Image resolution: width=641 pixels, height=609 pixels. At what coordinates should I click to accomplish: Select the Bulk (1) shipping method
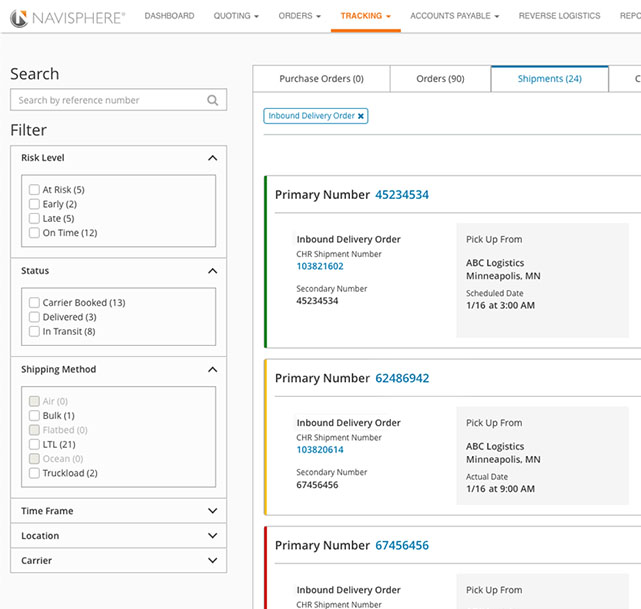click(x=34, y=415)
